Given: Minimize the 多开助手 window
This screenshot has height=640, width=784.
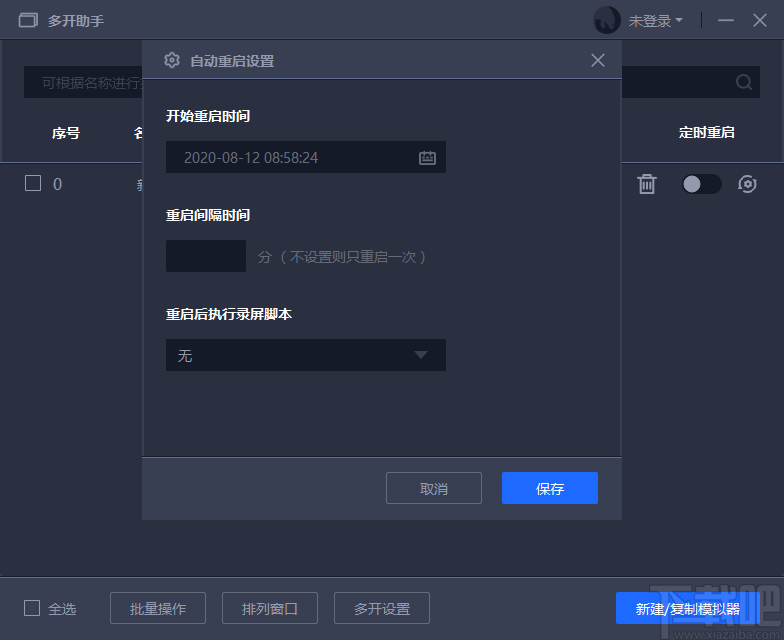Looking at the screenshot, I should (726, 20).
